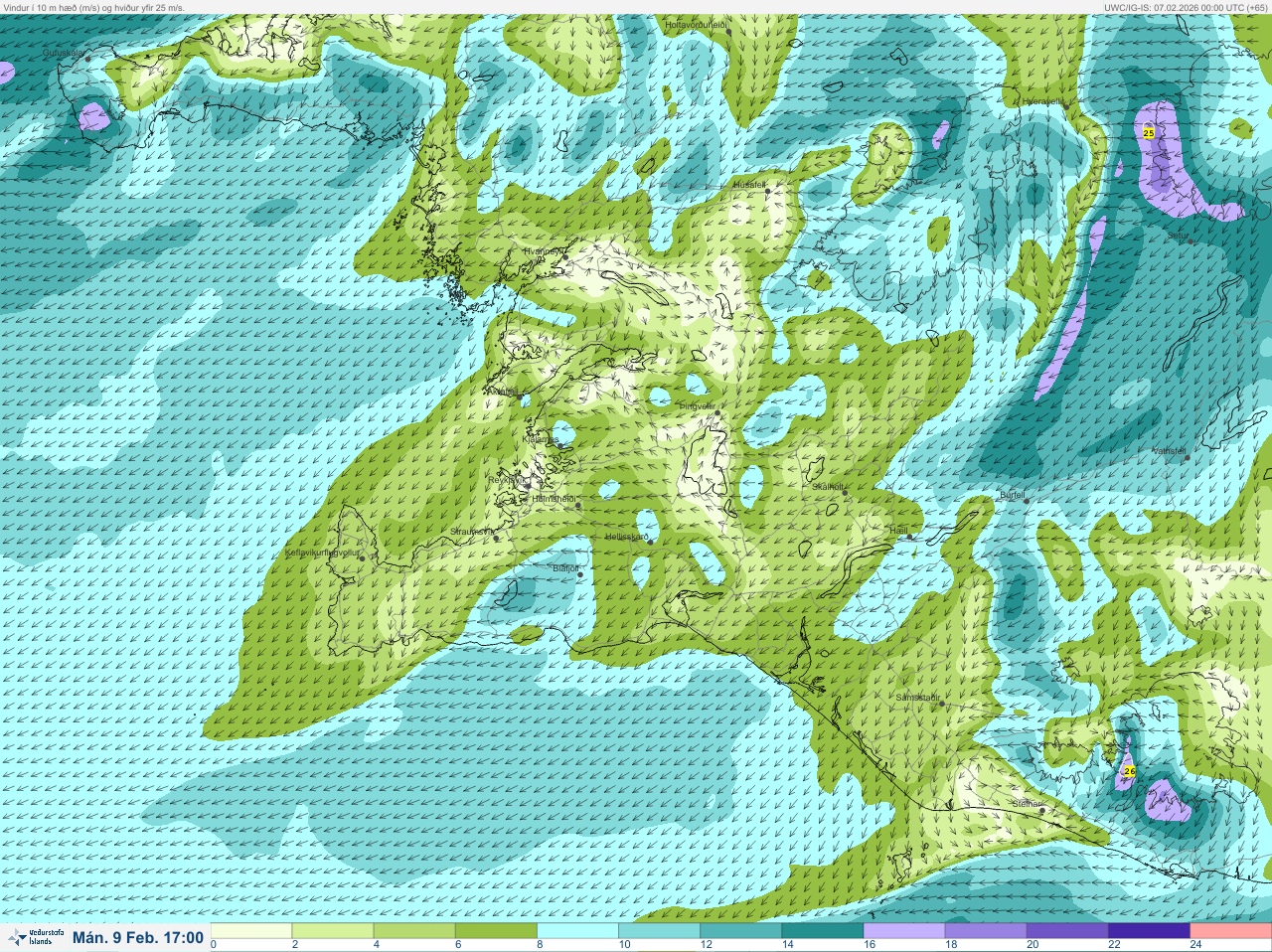Click the Búrfell station label
Screen dimensions: 1272x952
tap(1012, 494)
